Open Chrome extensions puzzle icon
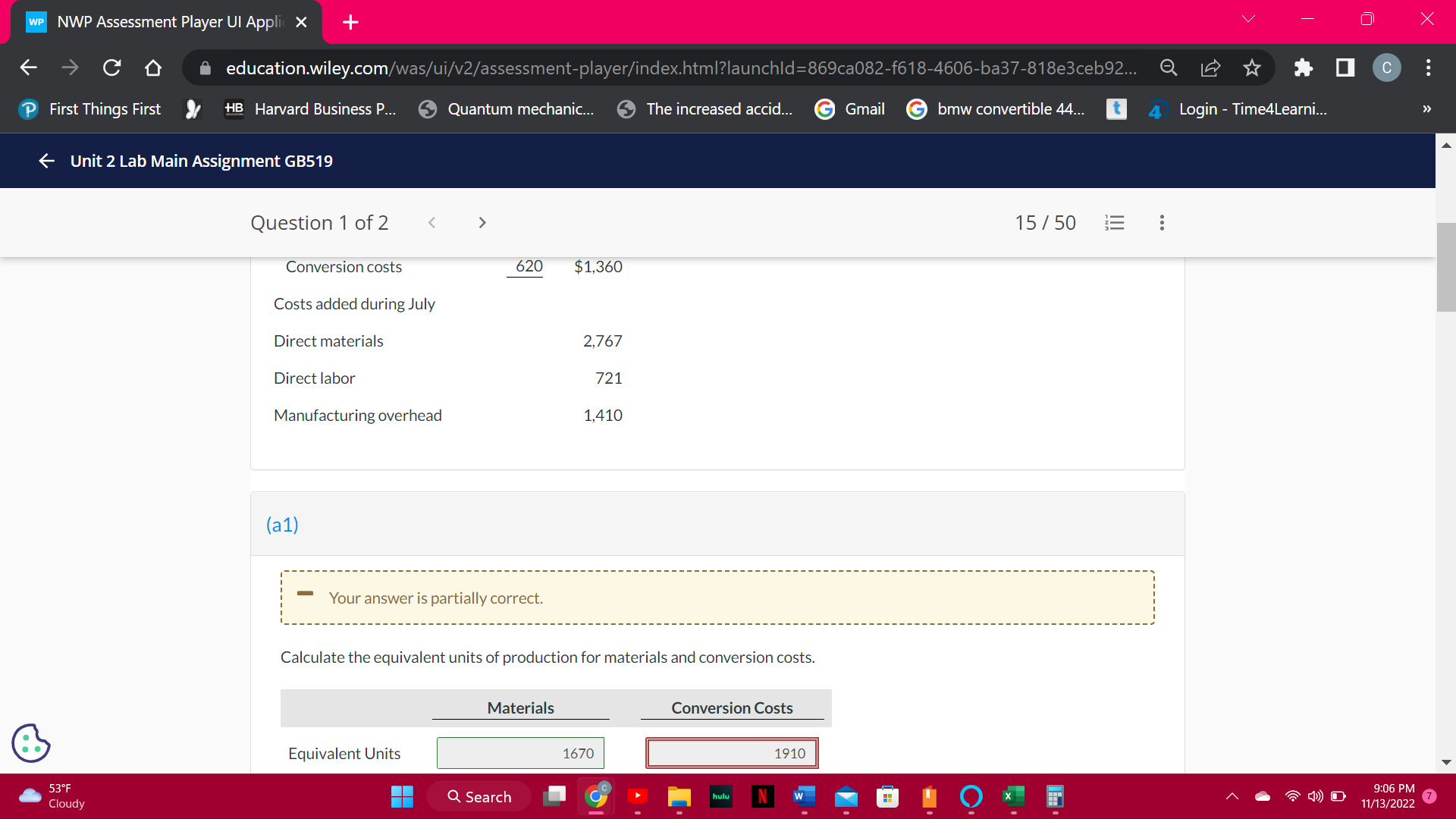This screenshot has width=1456, height=819. pos(1303,68)
